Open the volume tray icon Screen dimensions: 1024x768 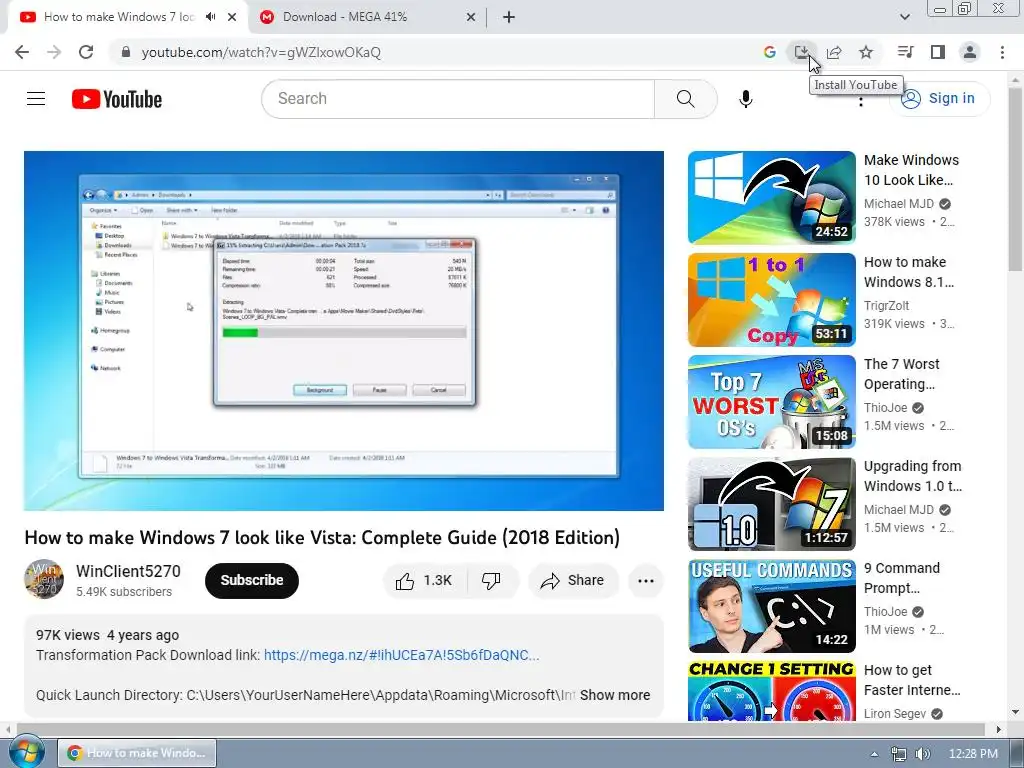click(x=922, y=754)
